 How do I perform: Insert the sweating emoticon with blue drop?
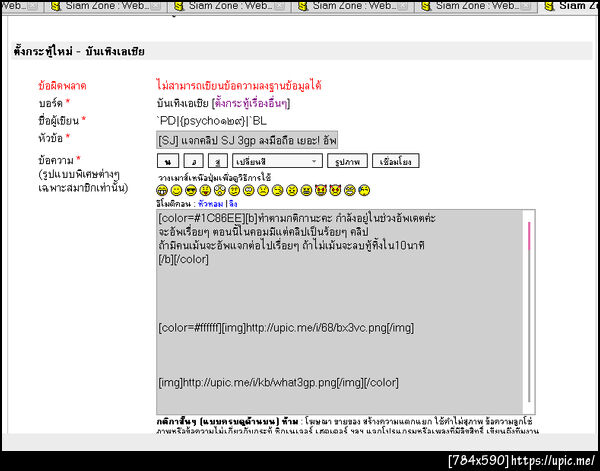(364, 190)
